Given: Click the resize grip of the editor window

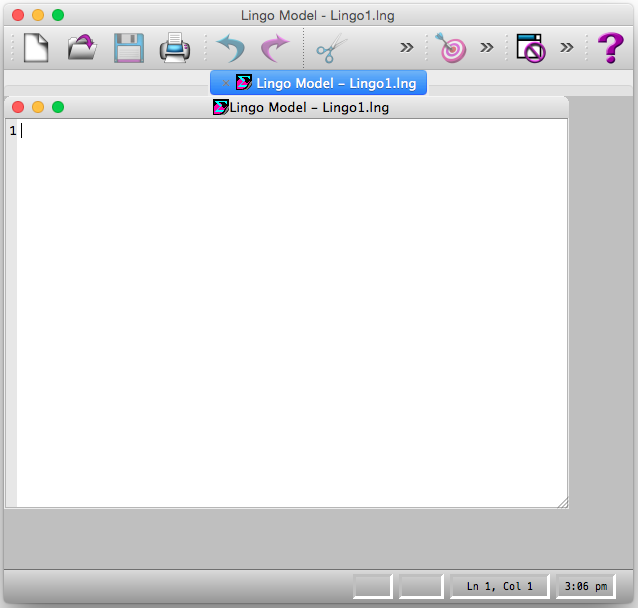Looking at the screenshot, I should coord(562,502).
